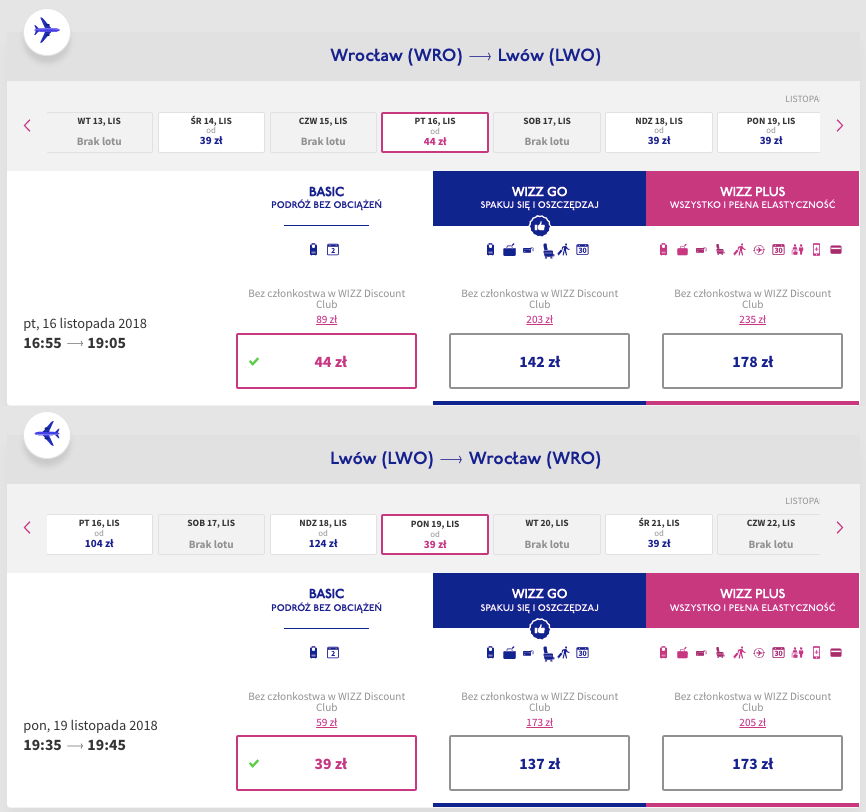Select outbound date WT 13, LIS with no flight
866x812 pixels.
point(99,132)
